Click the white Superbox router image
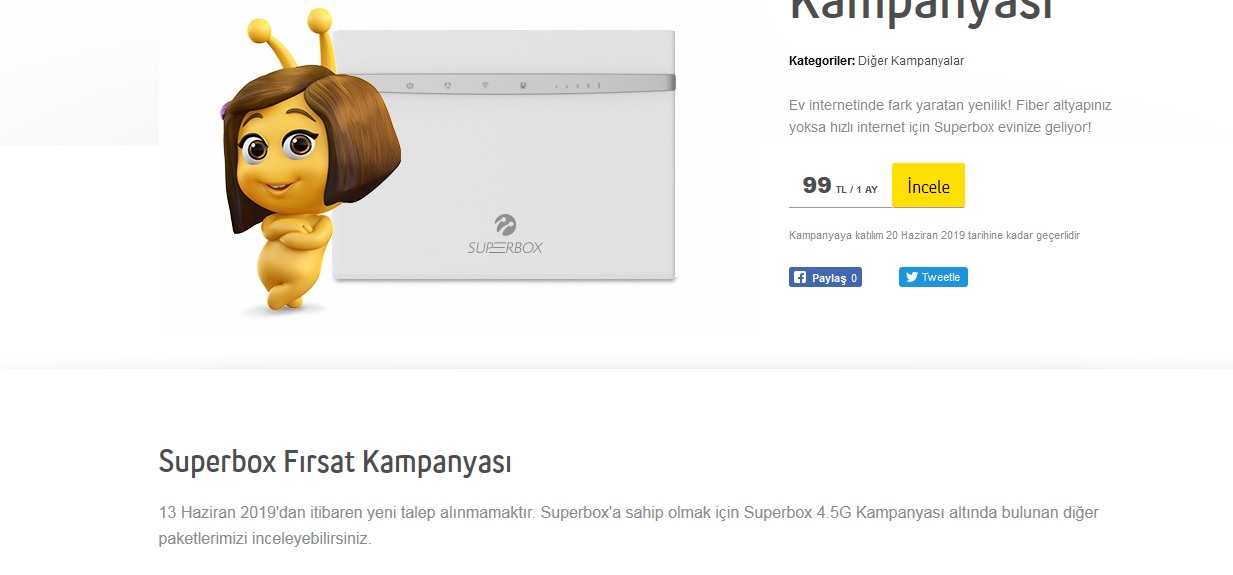This screenshot has height=575, width=1233. click(x=504, y=156)
